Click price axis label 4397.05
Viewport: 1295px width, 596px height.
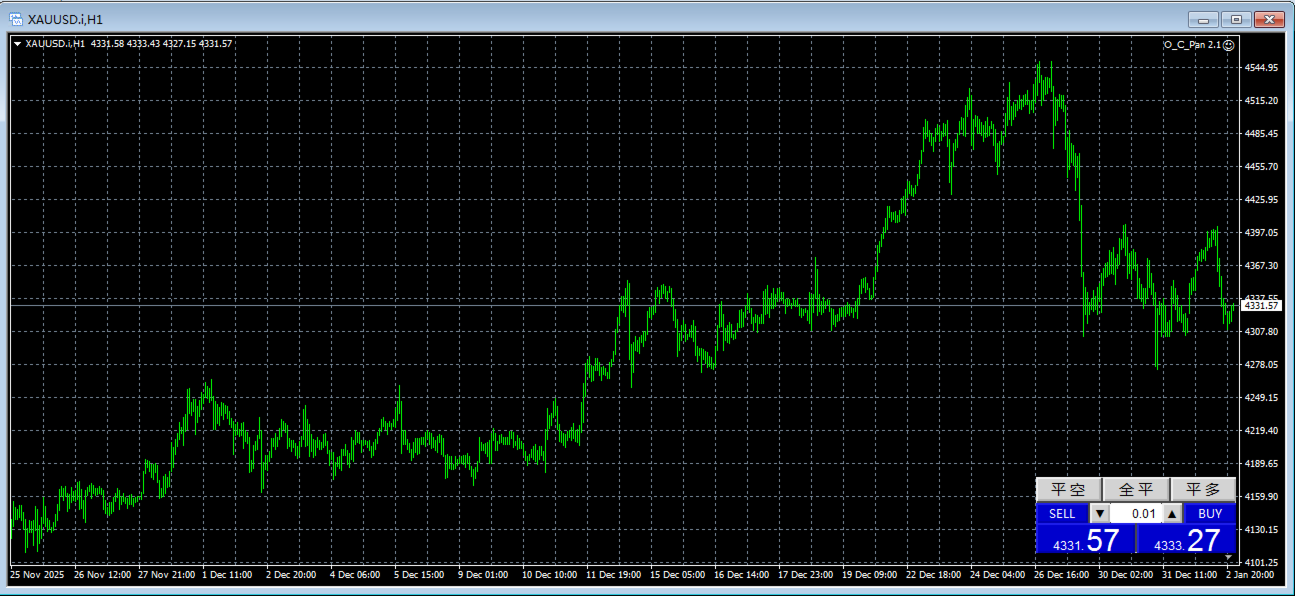click(1262, 233)
